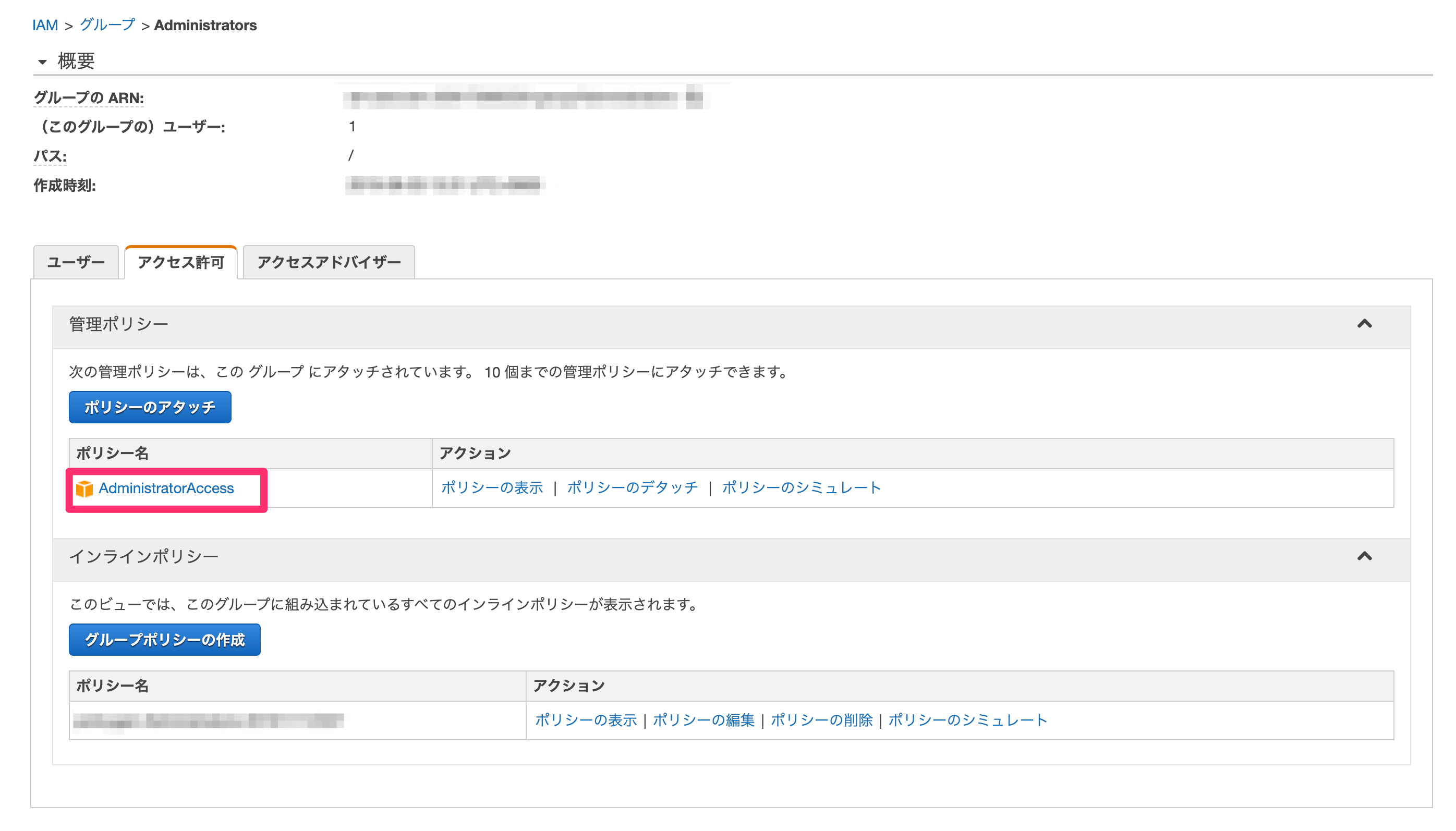Click inline policy ポリシーの表示 link
This screenshot has height=831, width=1456.
(x=586, y=720)
